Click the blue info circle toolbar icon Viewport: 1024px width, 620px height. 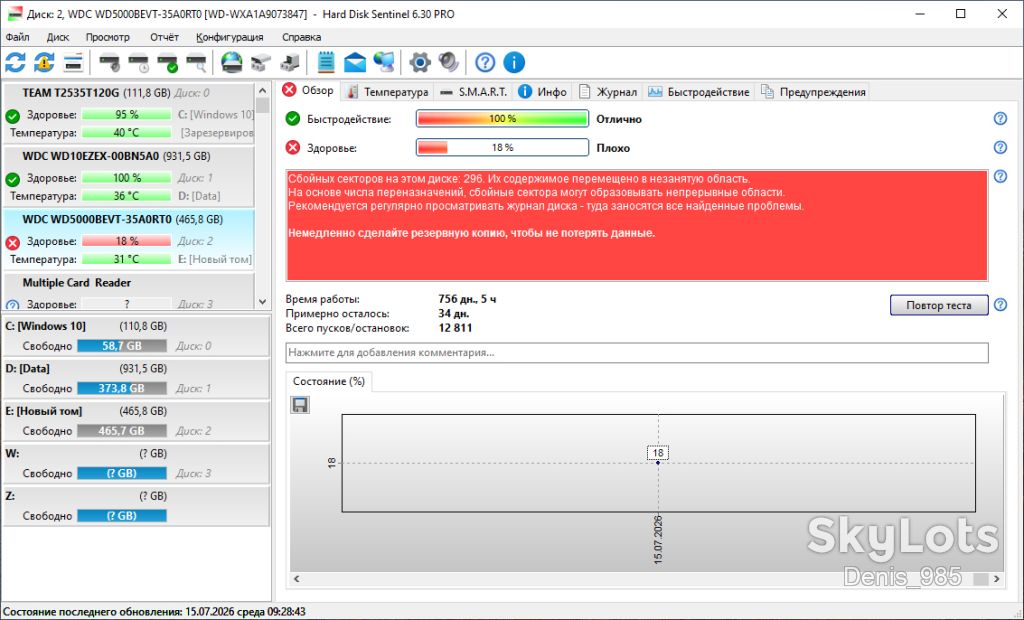click(514, 63)
